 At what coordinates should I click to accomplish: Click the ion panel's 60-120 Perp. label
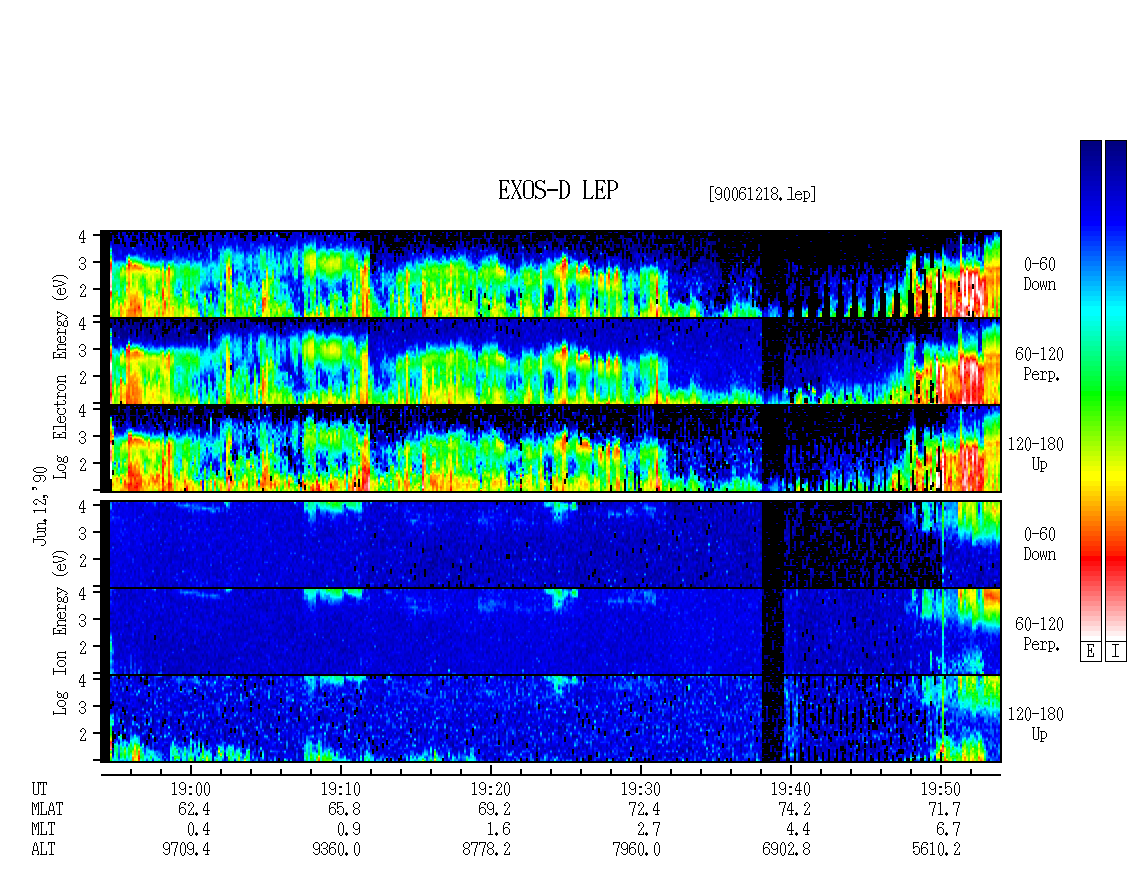click(1039, 634)
